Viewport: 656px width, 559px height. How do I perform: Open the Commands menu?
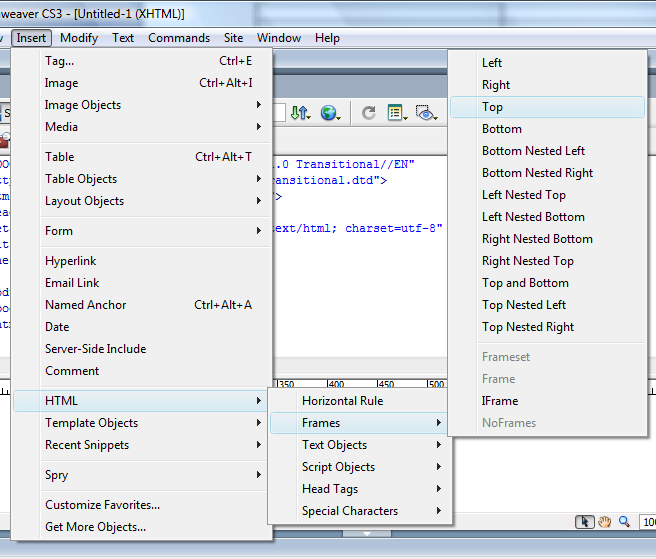click(x=179, y=38)
